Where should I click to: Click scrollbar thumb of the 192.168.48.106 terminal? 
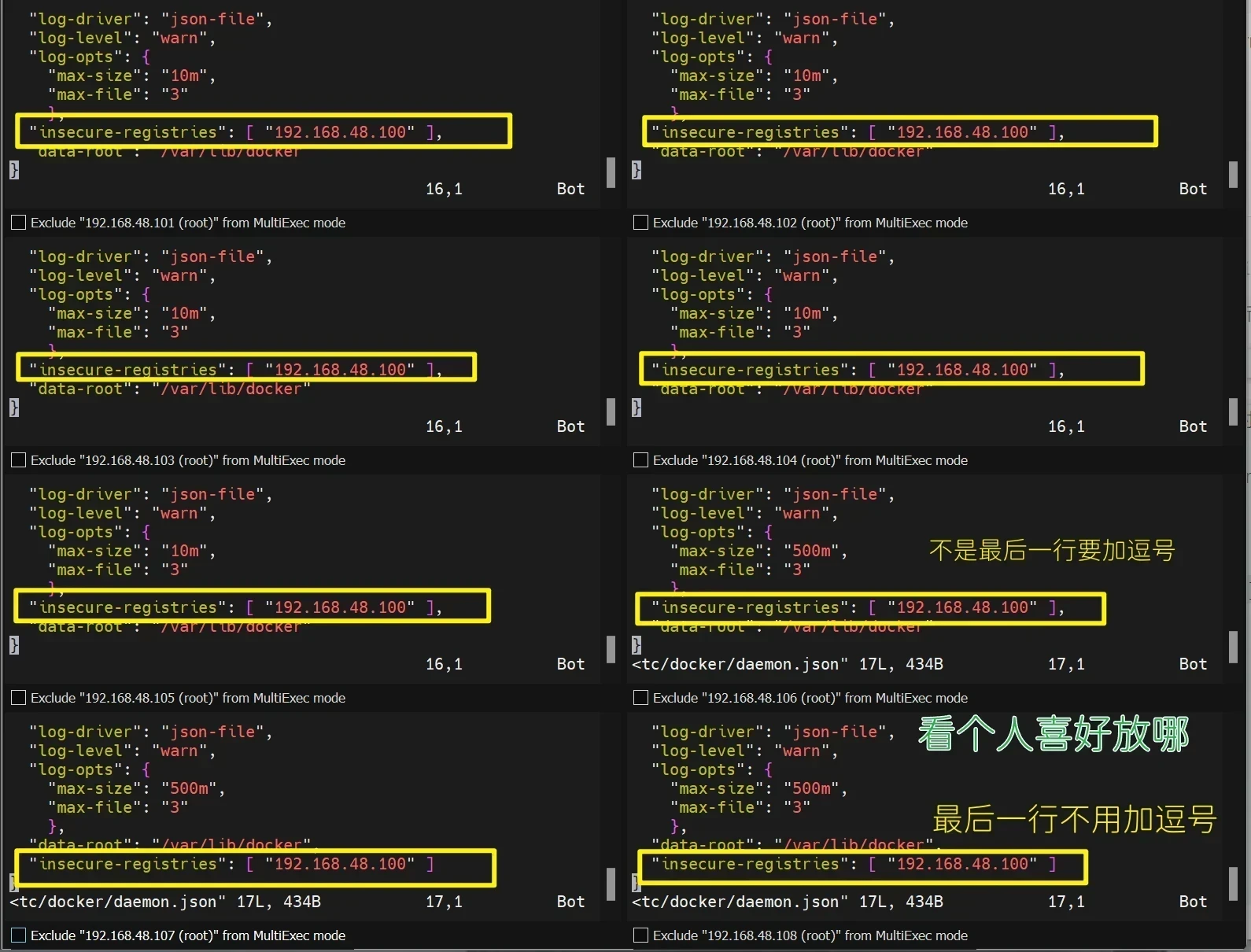(1233, 648)
